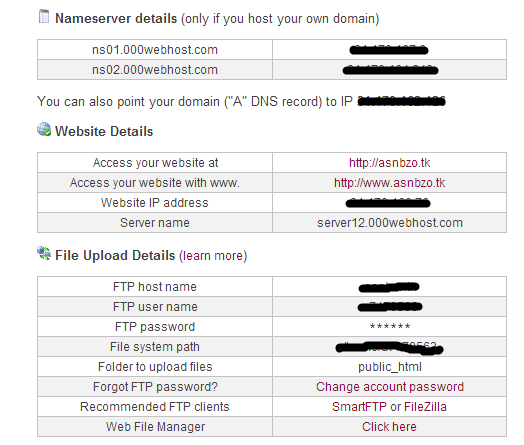The image size is (524, 445).
Task: Open the http://www.asnbzo.tk link
Action: [390, 183]
